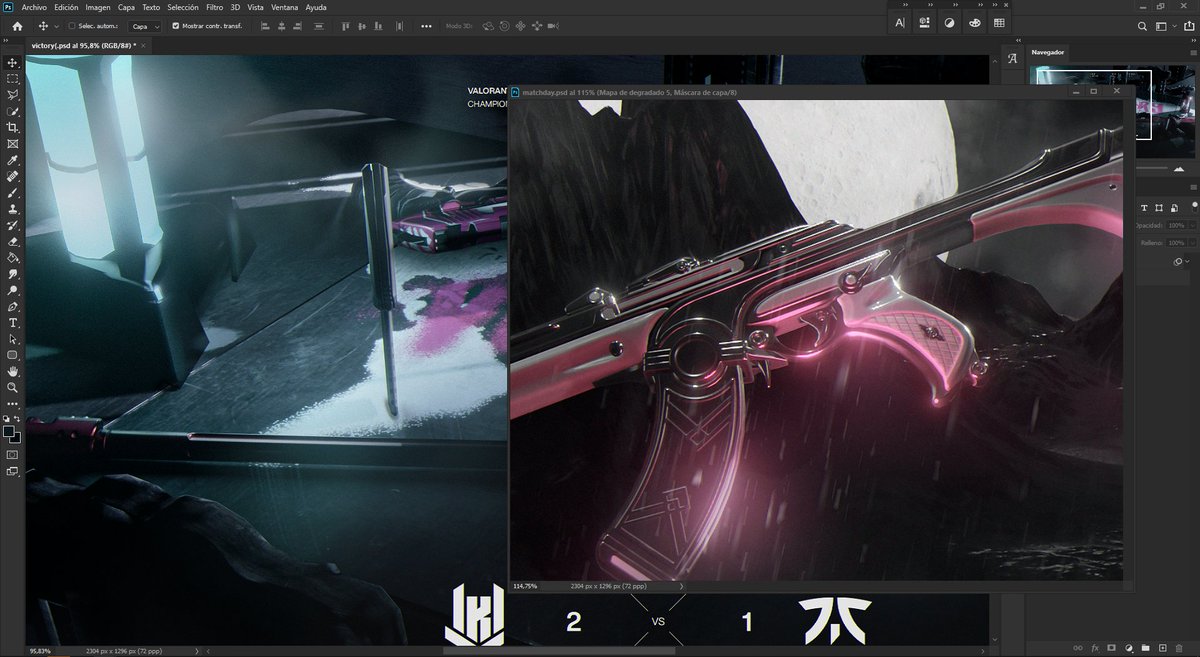
Task: Open the Glyphs panel icon
Action: 1013,58
